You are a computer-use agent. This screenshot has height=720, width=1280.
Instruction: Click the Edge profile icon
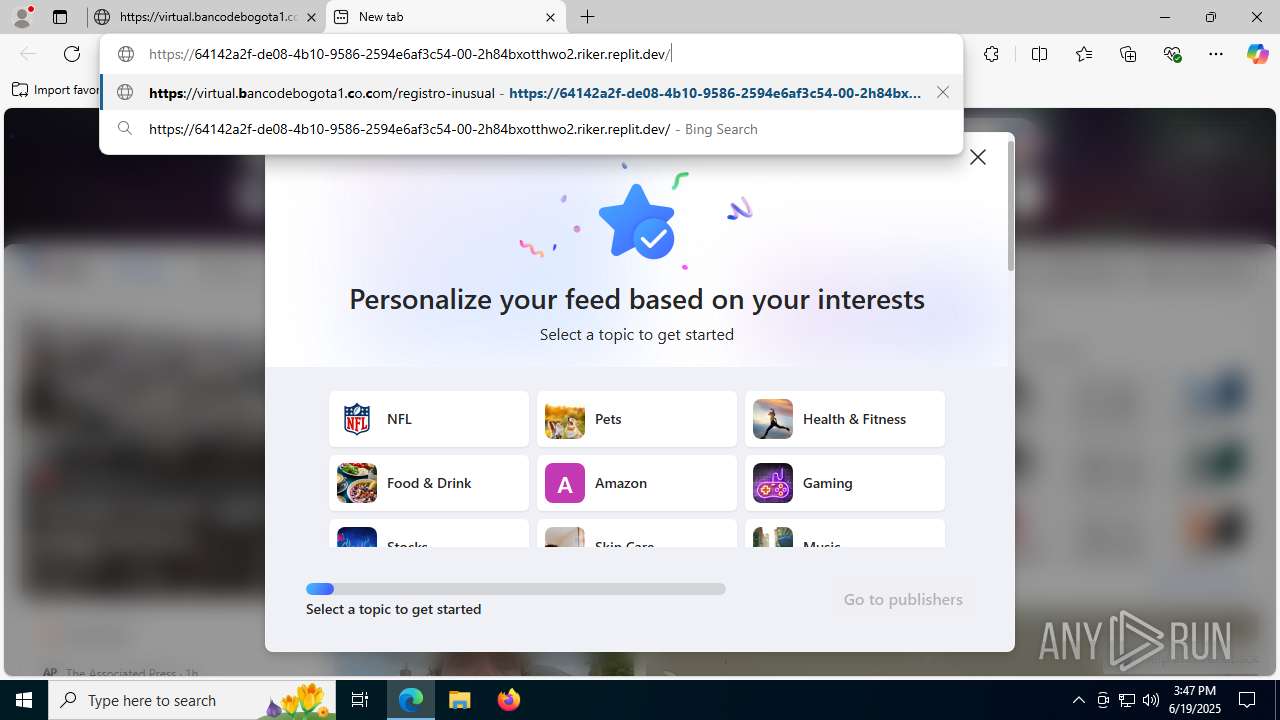22,17
